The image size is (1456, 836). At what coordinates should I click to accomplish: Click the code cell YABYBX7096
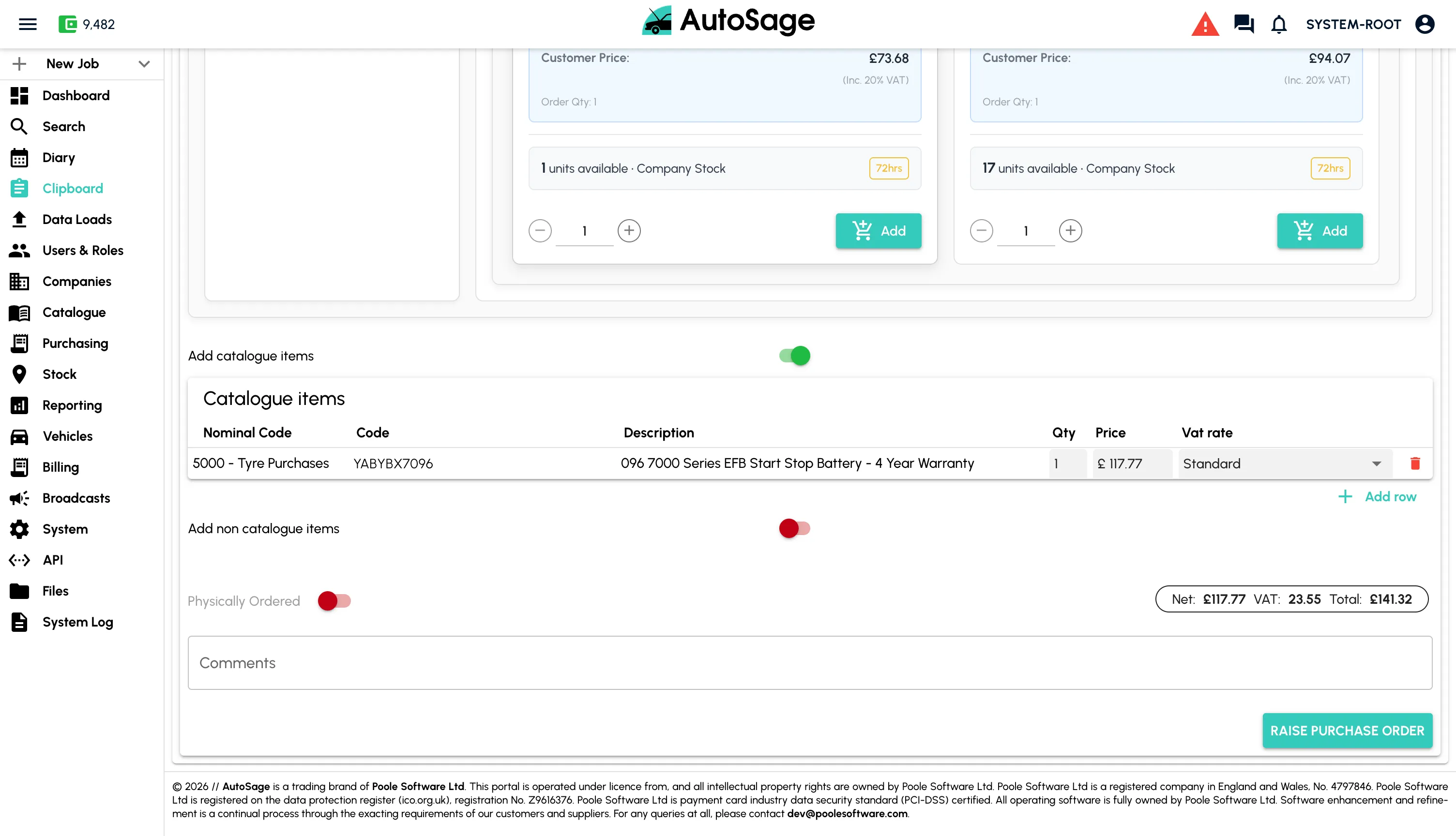tap(393, 463)
